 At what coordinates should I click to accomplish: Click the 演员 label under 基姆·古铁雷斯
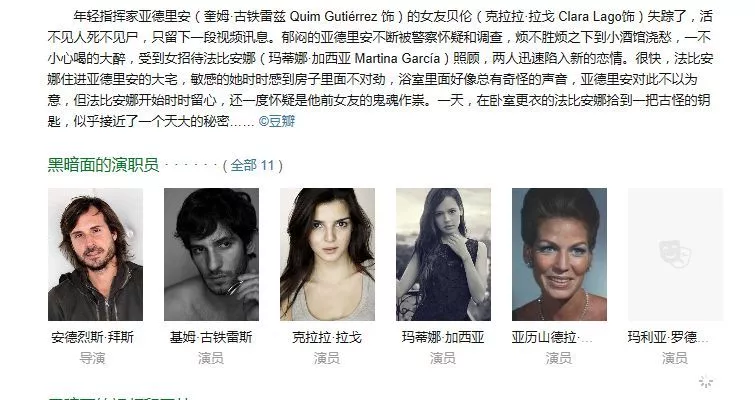(x=211, y=358)
